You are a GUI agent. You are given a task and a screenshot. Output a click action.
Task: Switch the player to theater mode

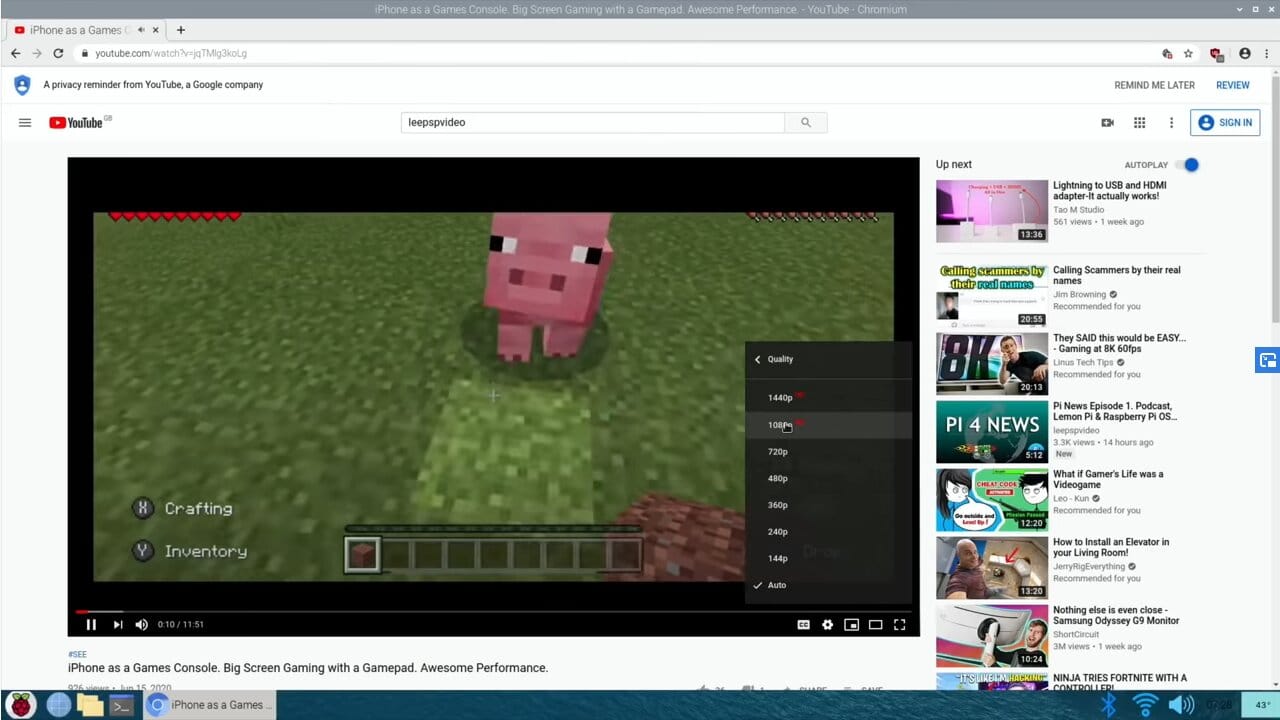(x=875, y=623)
